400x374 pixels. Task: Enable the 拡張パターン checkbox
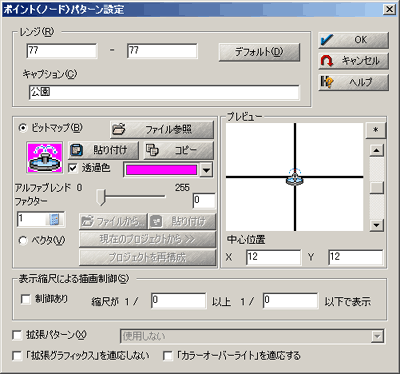(x=16, y=335)
